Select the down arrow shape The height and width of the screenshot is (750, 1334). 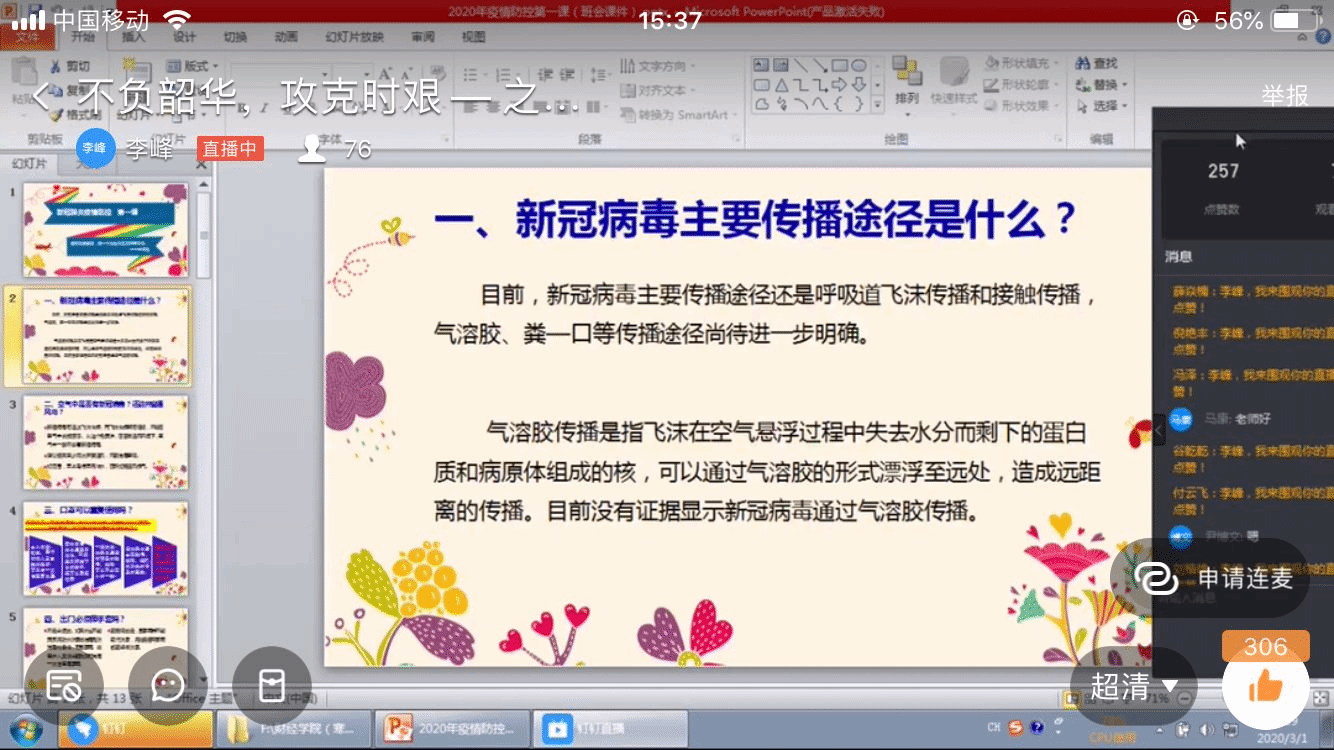tap(859, 85)
